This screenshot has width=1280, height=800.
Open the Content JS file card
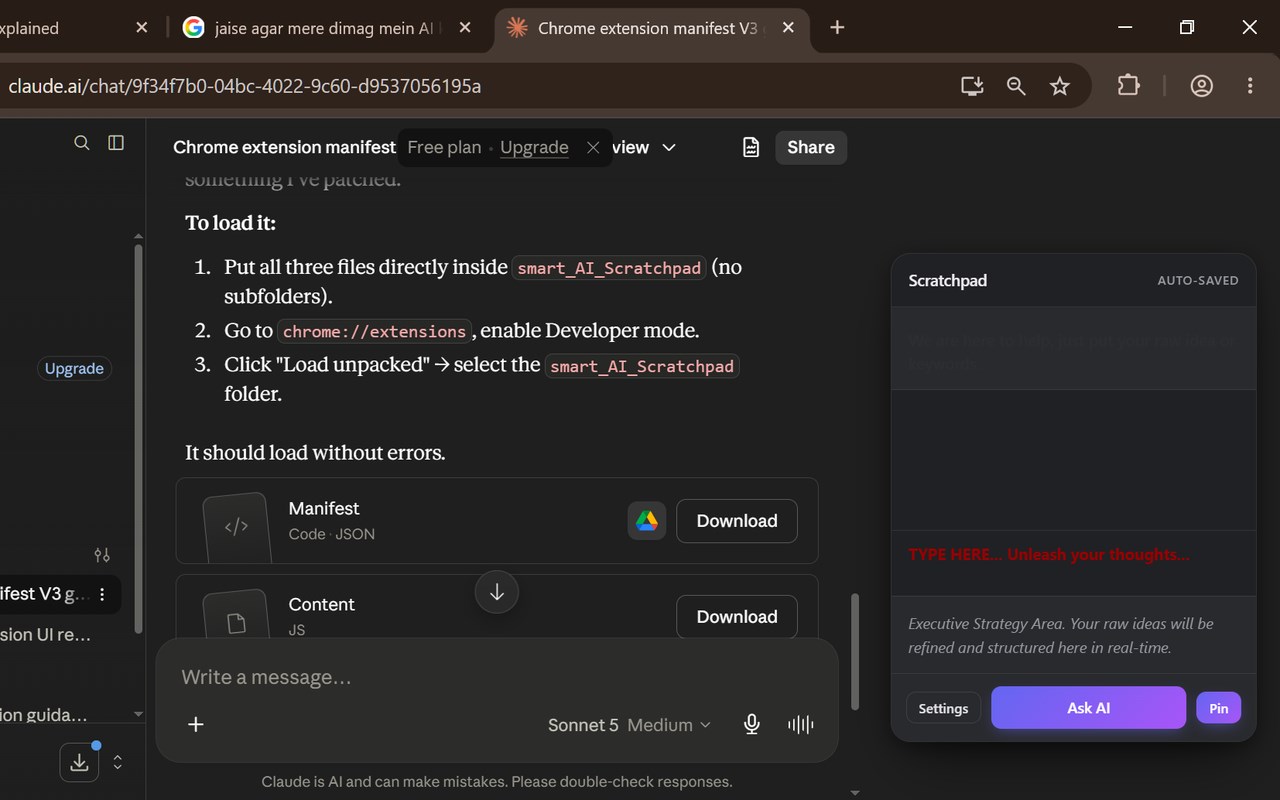[497, 607]
